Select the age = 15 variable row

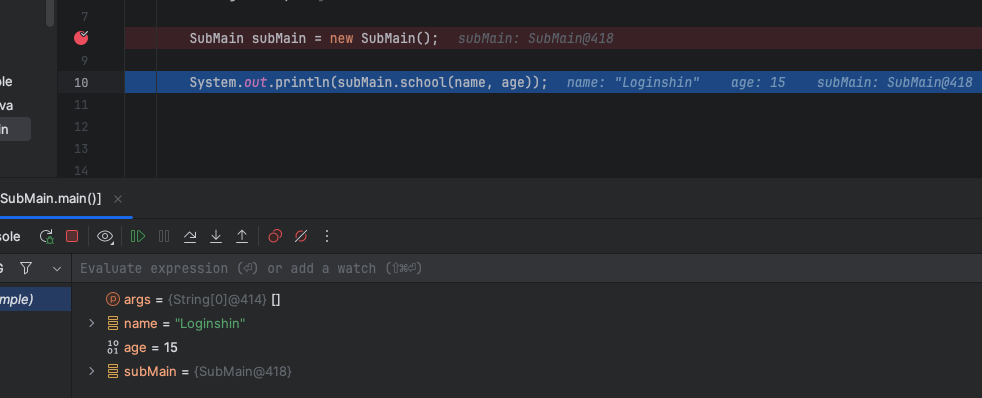coord(527,347)
